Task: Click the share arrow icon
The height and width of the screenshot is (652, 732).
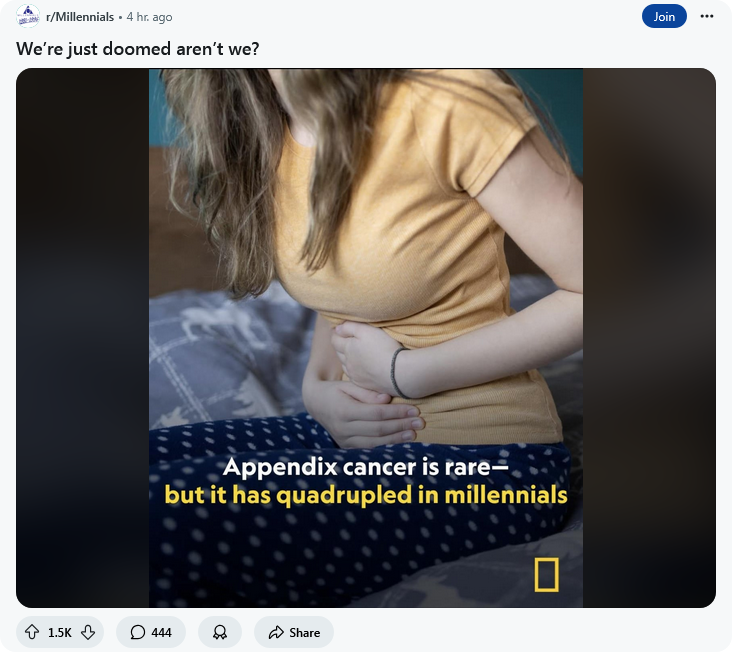Action: [276, 632]
